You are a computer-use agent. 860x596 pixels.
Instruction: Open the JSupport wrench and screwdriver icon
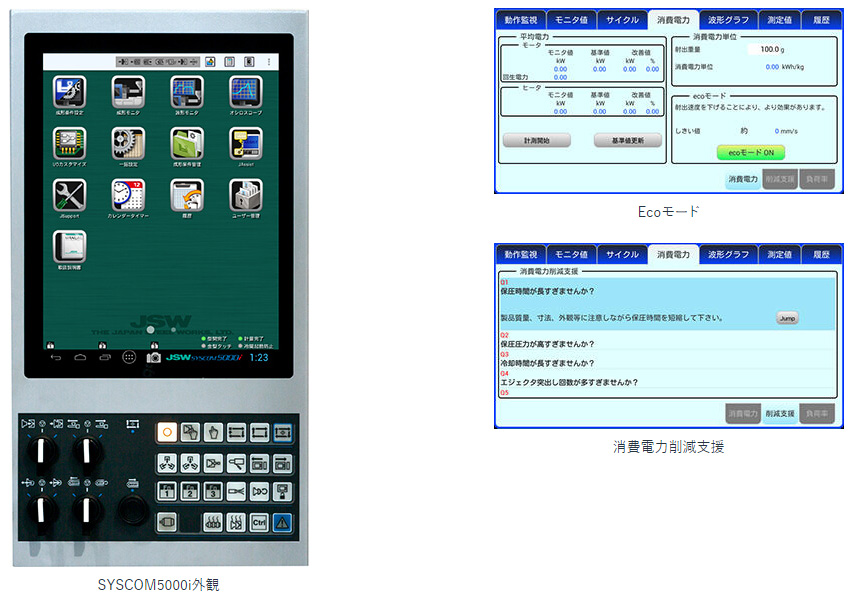tap(69, 195)
